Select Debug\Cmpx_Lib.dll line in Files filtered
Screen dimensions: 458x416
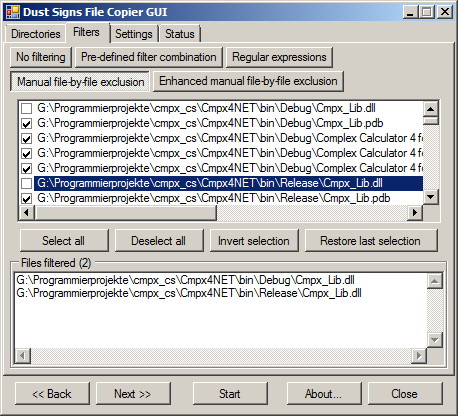[185, 280]
